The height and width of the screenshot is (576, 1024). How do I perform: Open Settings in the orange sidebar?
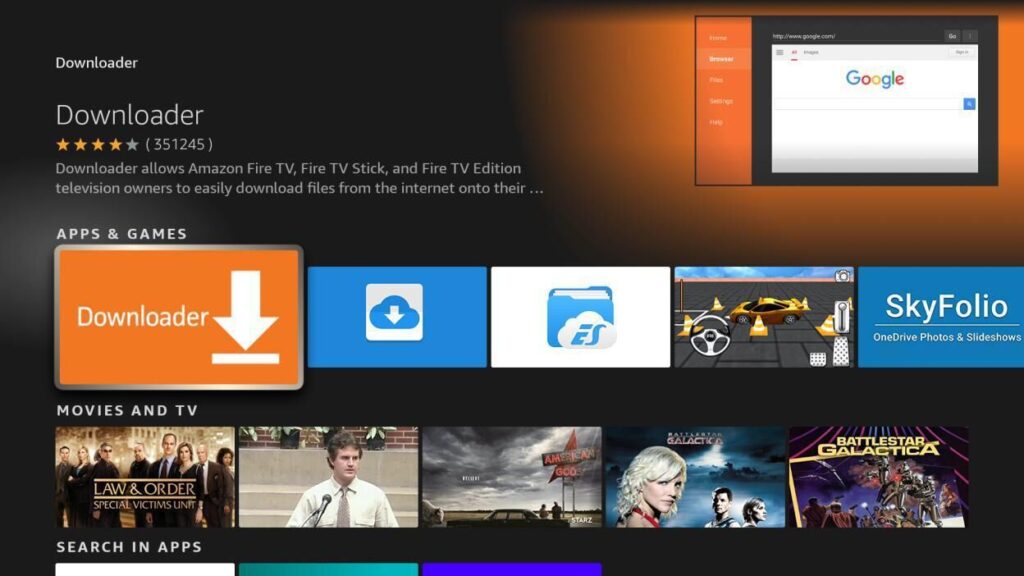(x=721, y=101)
